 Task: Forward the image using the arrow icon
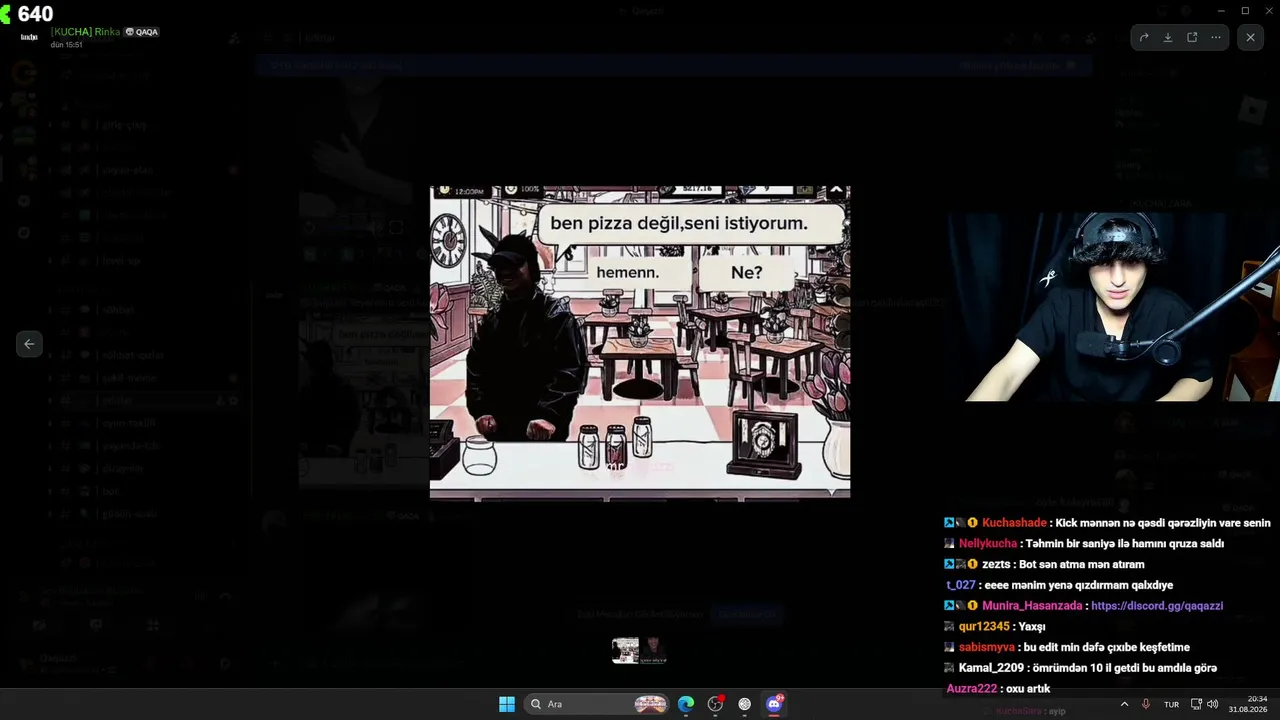1144,38
